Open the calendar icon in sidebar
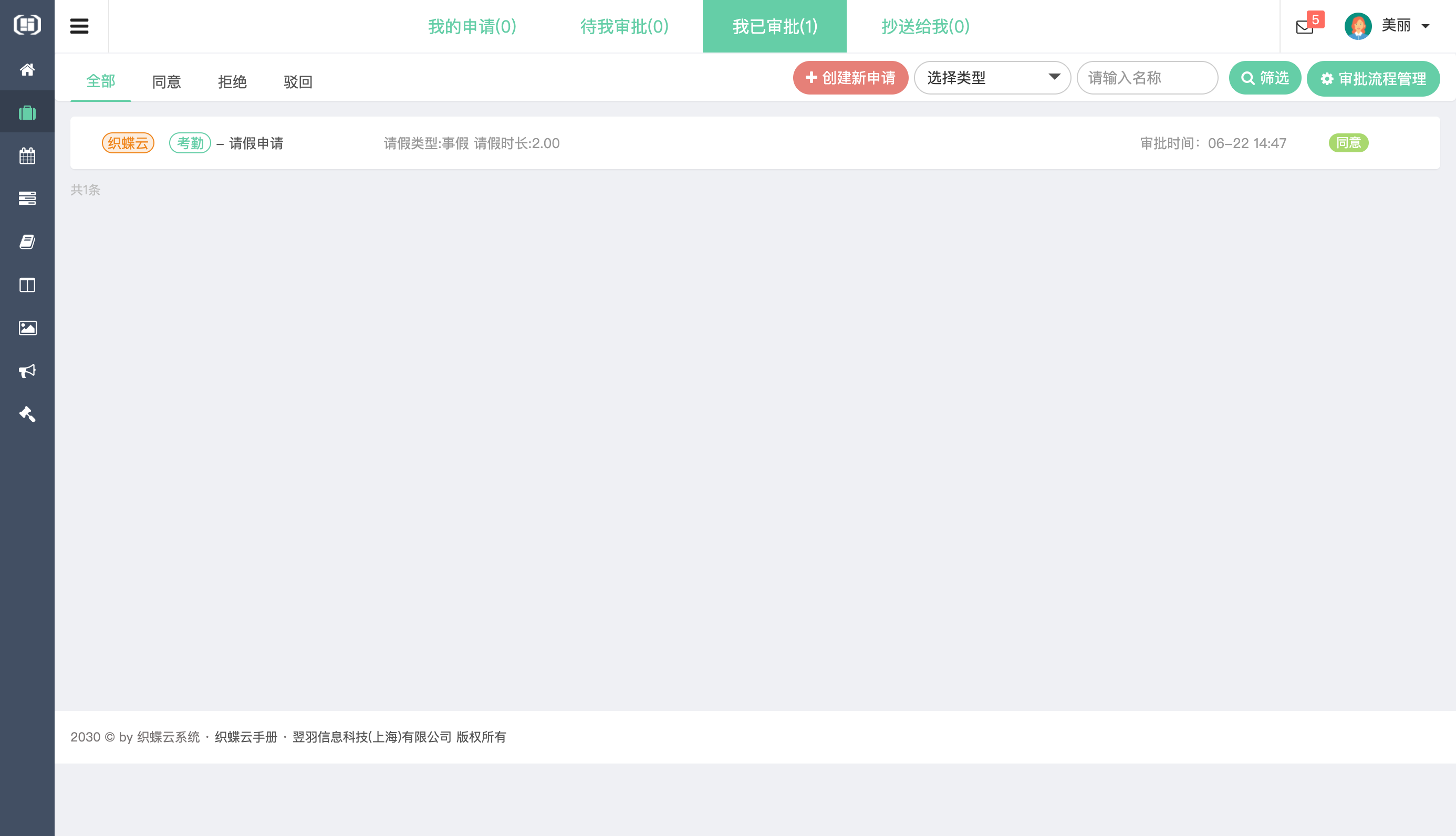 tap(27, 155)
